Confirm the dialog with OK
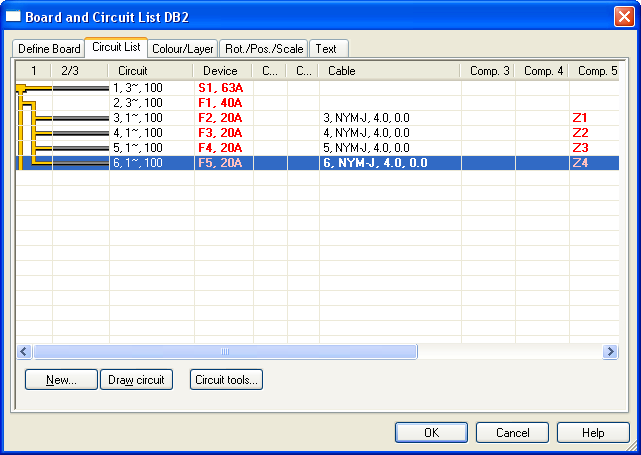 point(431,433)
